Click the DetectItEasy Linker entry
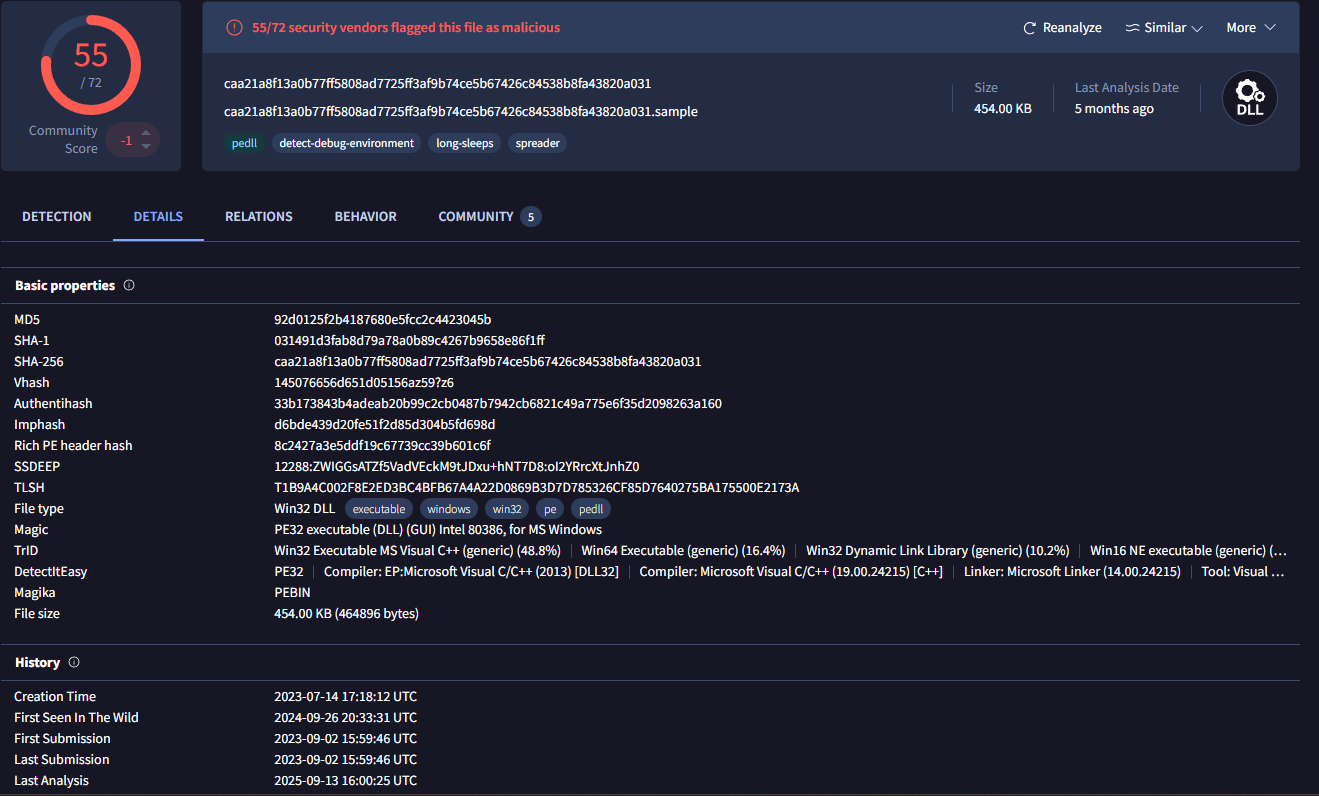Screen dimensions: 1319x796 [x=1072, y=572]
